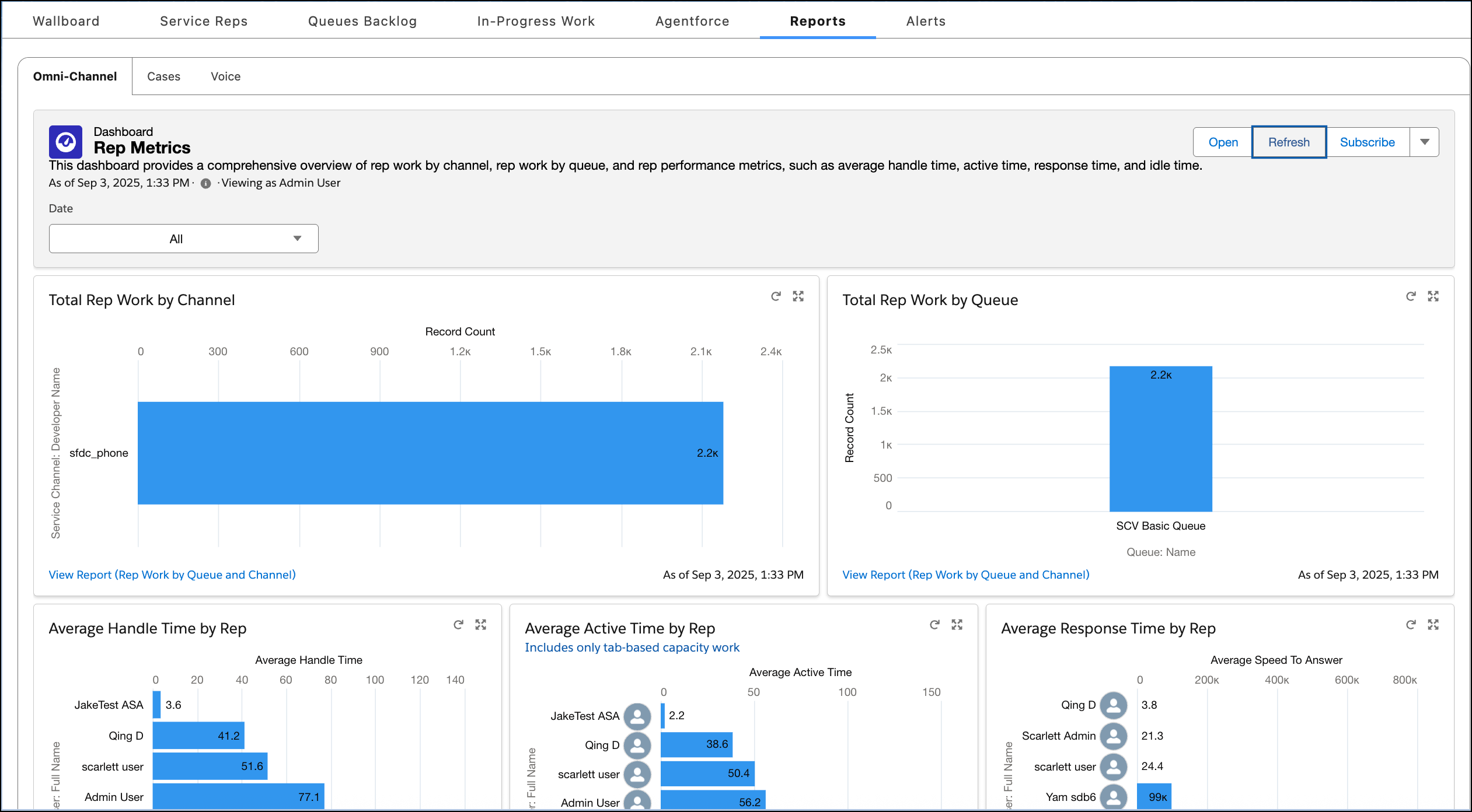The height and width of the screenshot is (812, 1472).
Task: Click the sfdc_phone horizontal bar
Action: (430, 453)
